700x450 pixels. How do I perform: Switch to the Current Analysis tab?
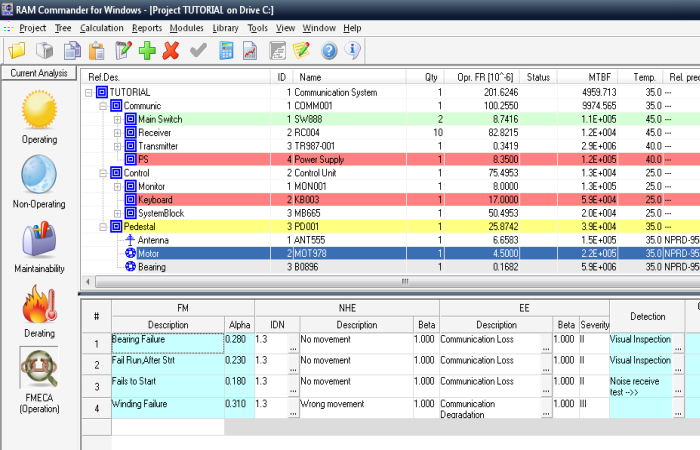click(x=39, y=73)
